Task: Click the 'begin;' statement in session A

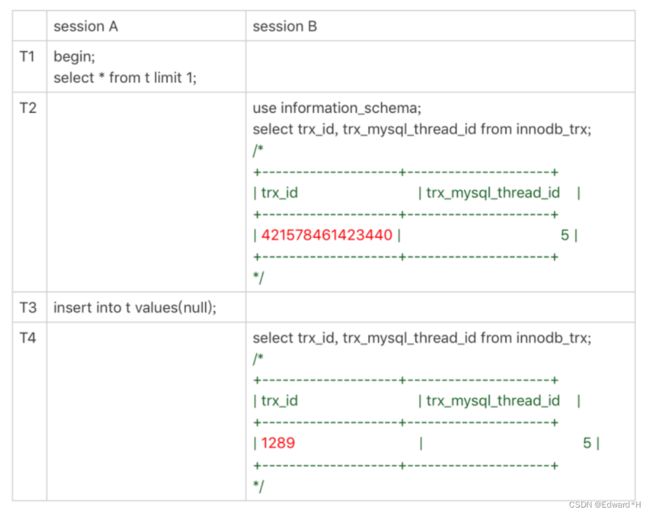Action: (x=74, y=56)
